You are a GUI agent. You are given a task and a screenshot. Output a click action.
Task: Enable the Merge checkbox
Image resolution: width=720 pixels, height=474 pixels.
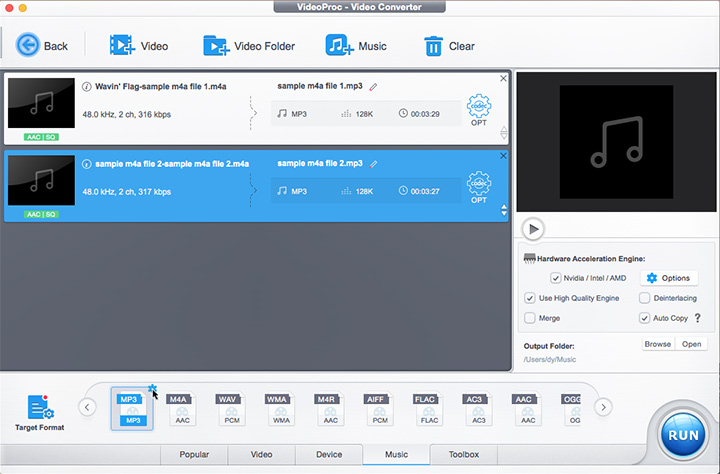(x=530, y=318)
